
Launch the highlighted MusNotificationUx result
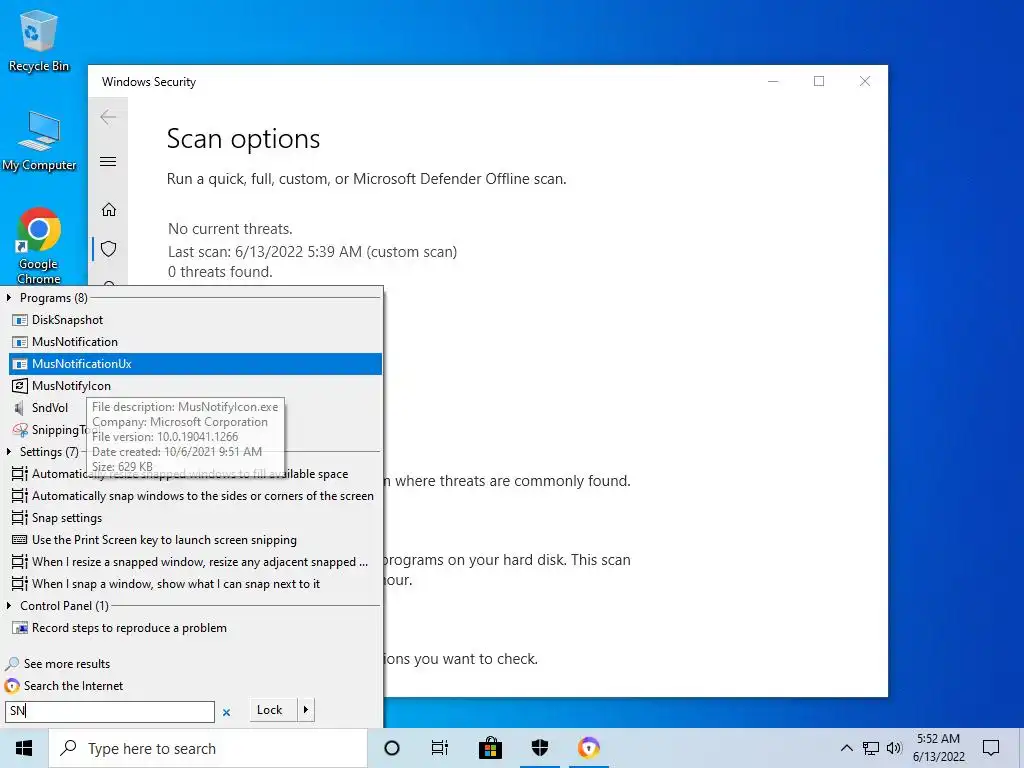pyautogui.click(x=195, y=364)
